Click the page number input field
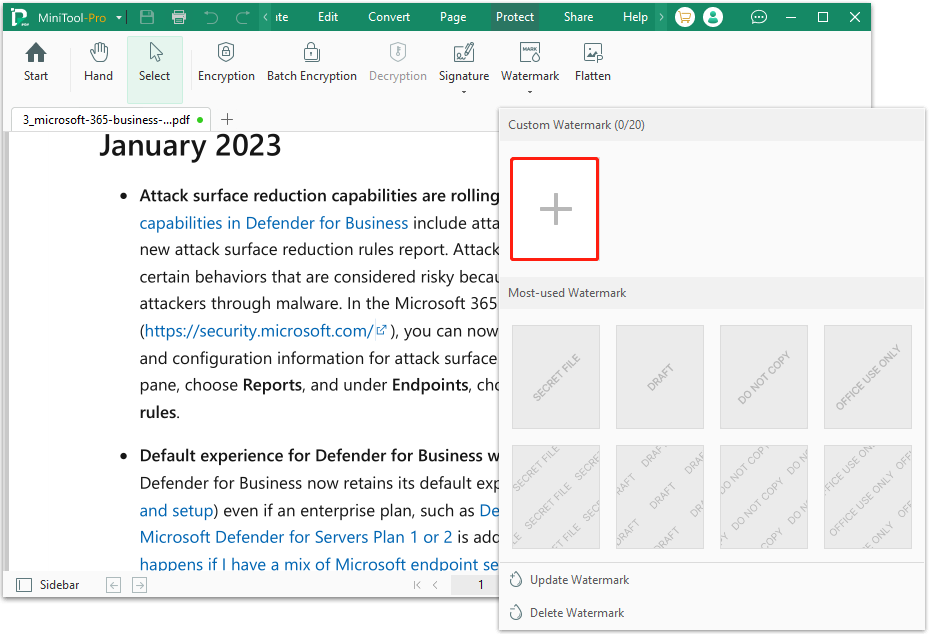 pyautogui.click(x=475, y=585)
